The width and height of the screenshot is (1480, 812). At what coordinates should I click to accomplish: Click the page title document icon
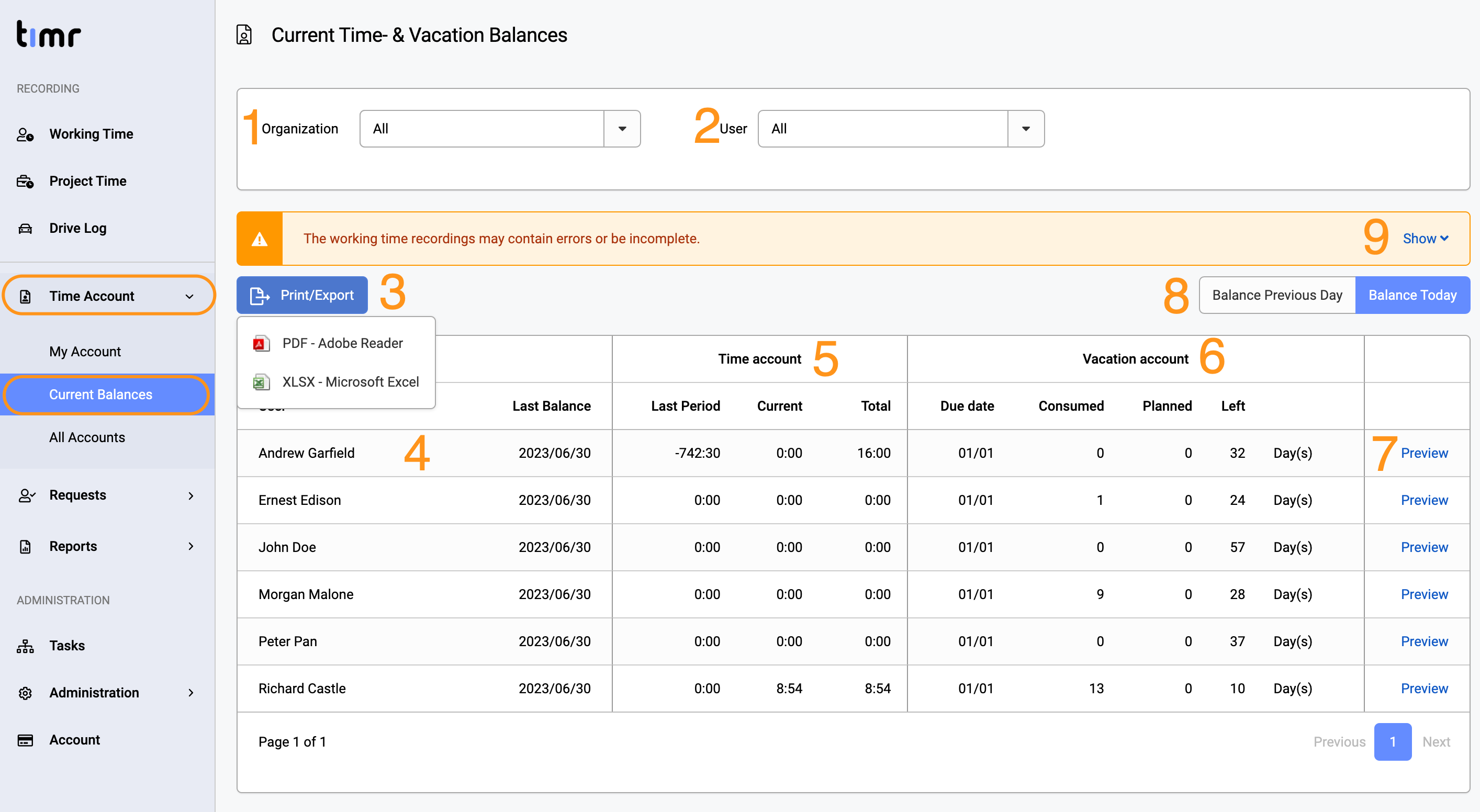point(244,35)
